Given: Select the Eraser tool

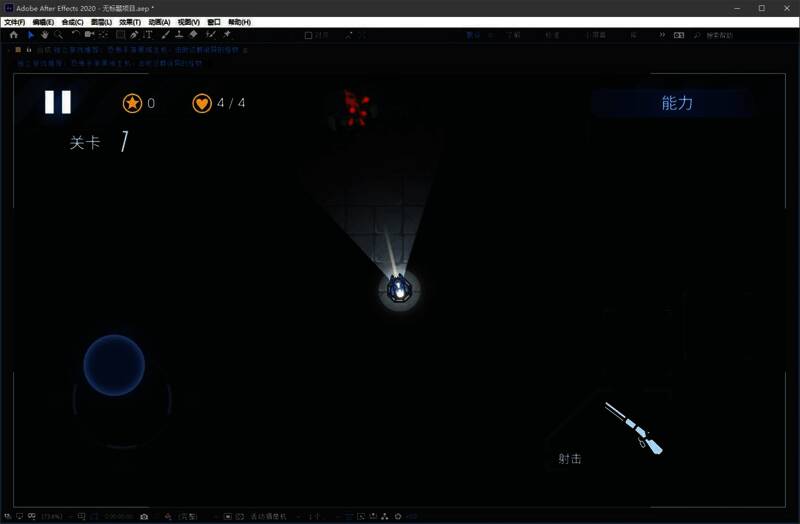Looking at the screenshot, I should pos(193,35).
